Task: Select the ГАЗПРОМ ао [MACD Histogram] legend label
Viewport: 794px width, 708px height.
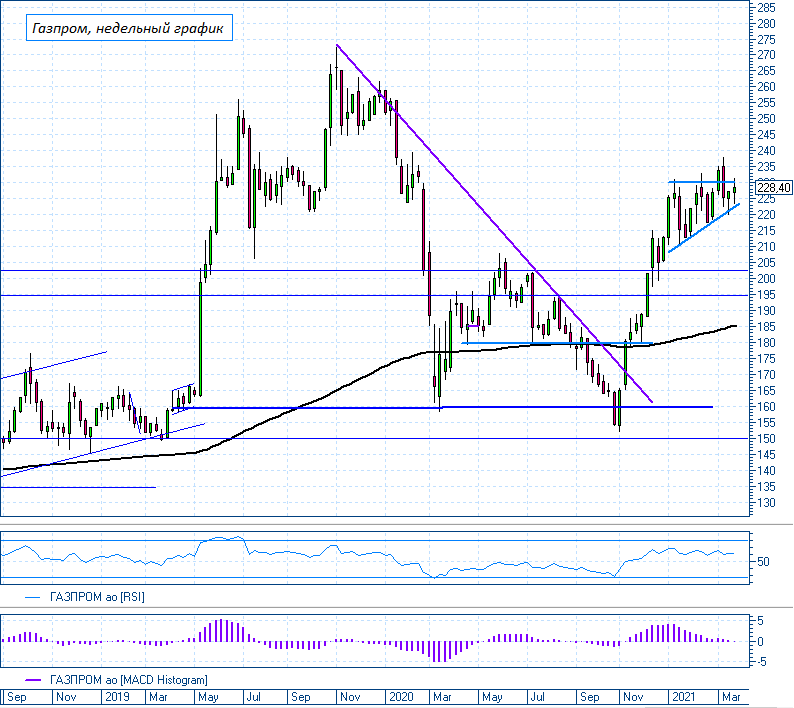Action: (x=129, y=680)
